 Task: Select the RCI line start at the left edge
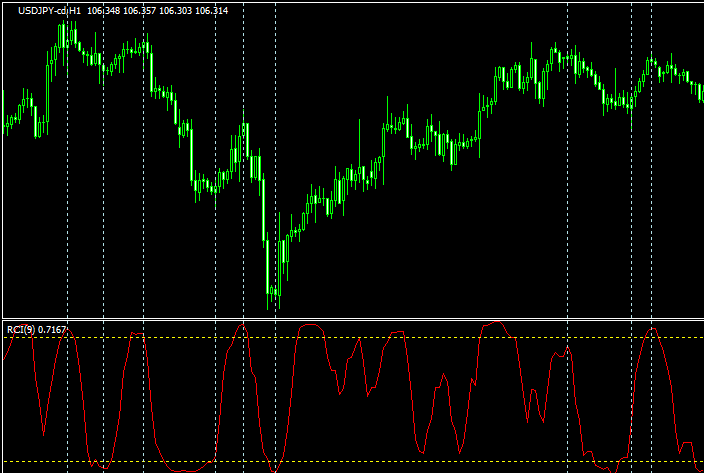[5, 358]
